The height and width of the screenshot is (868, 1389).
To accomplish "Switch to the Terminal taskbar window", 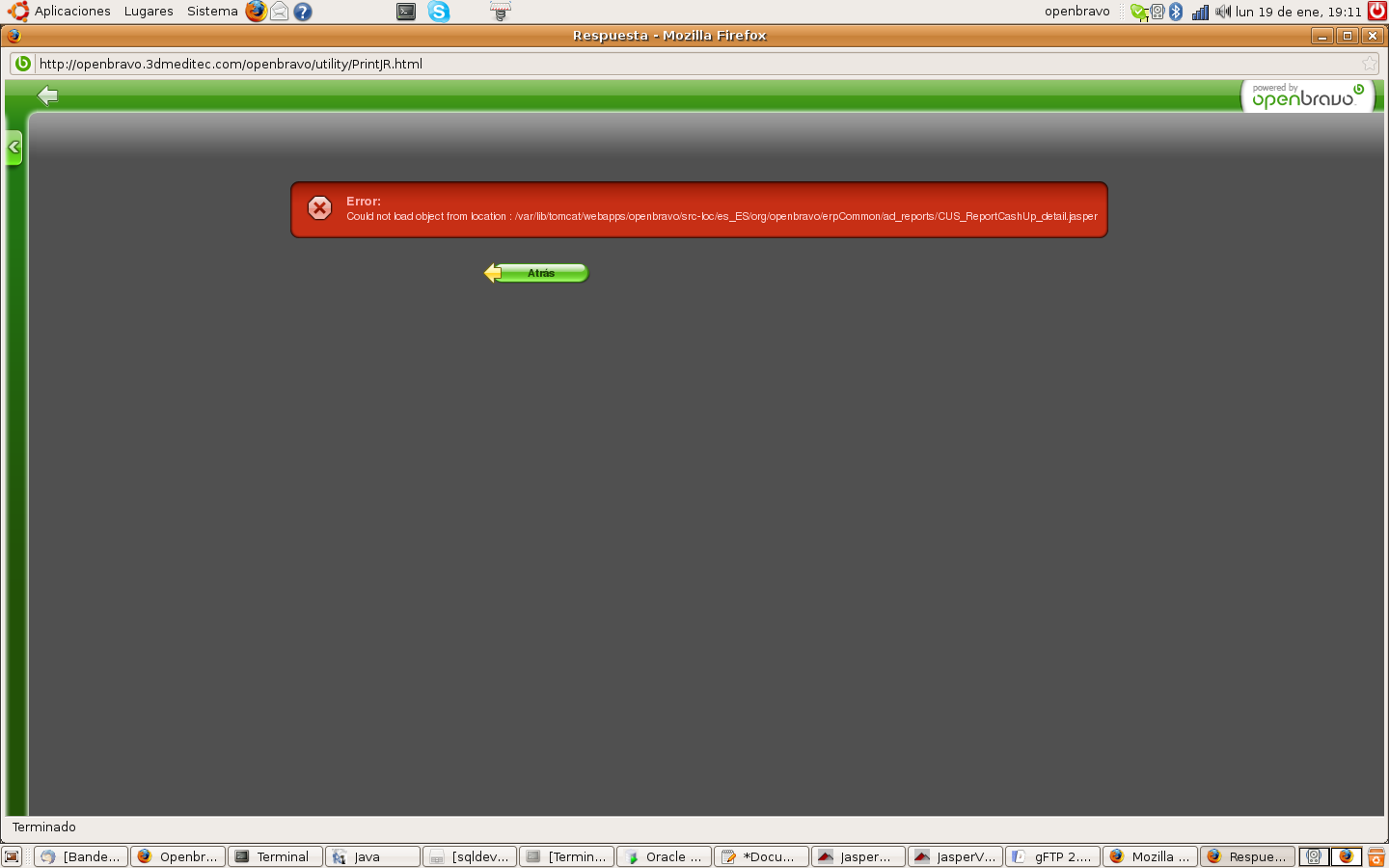I will [275, 856].
